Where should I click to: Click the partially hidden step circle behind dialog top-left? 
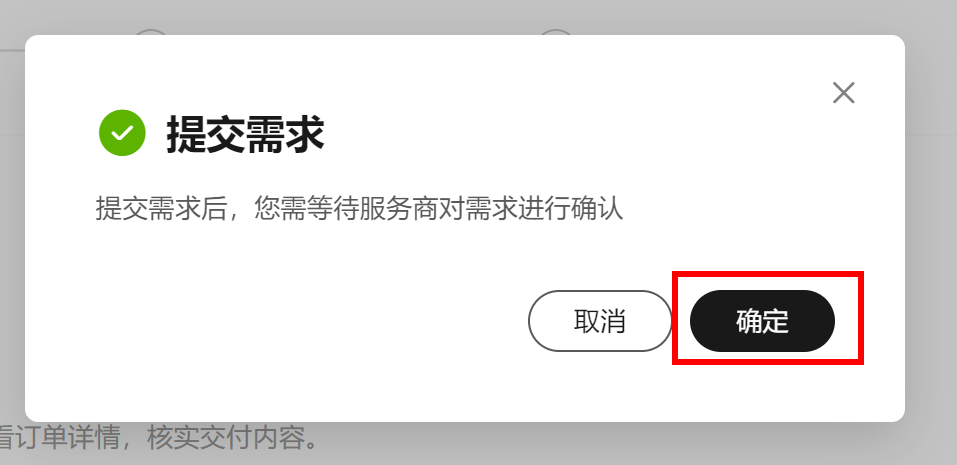pos(151,32)
